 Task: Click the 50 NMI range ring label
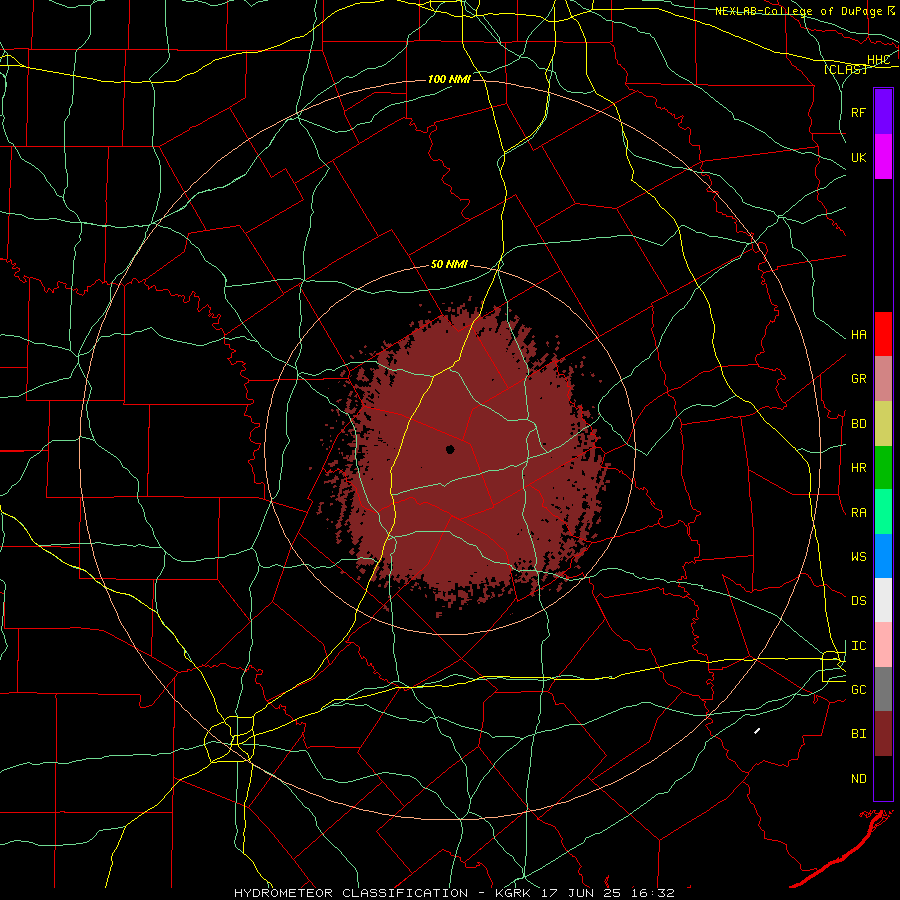tap(449, 264)
